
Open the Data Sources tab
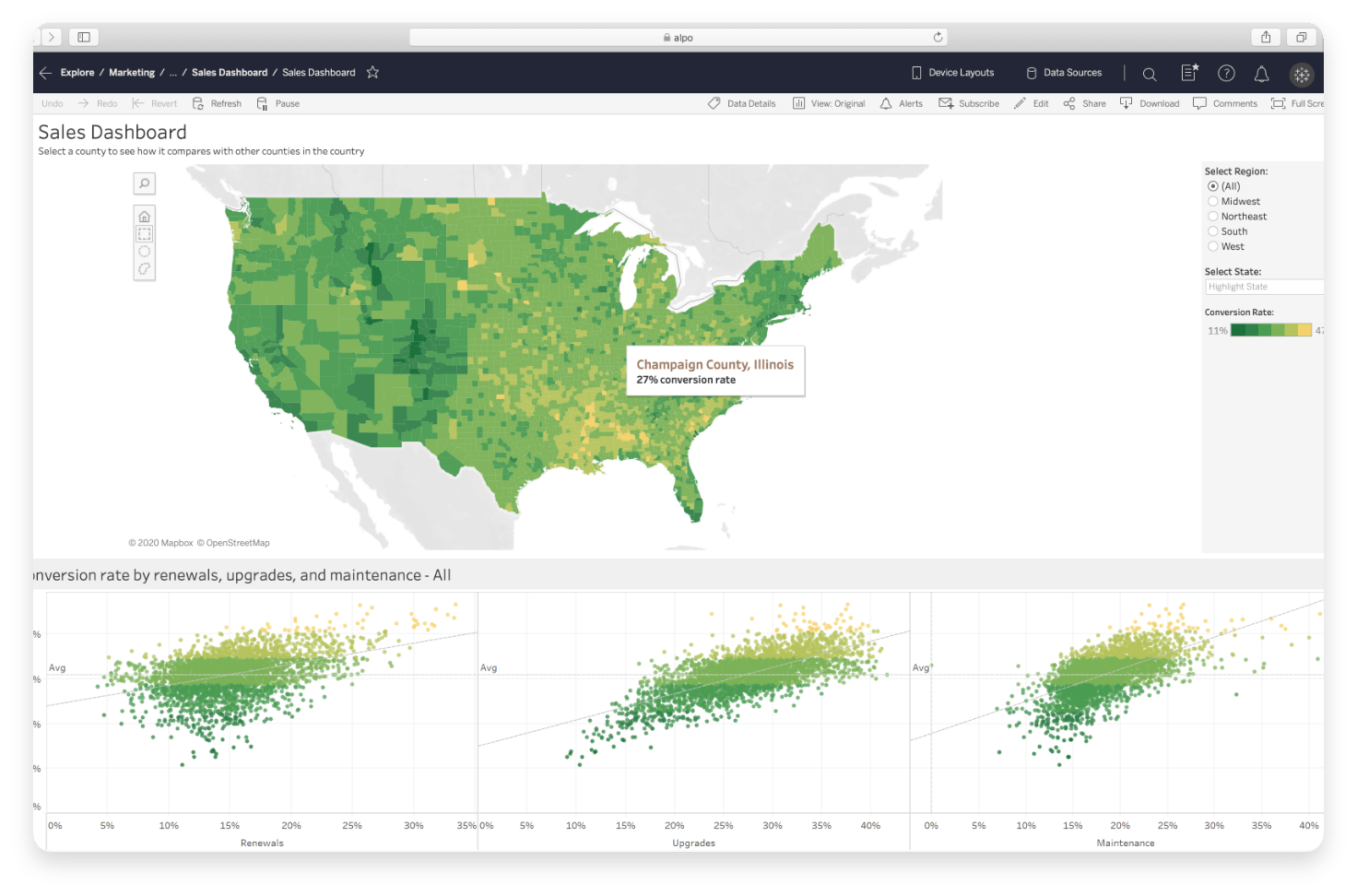pyautogui.click(x=1064, y=73)
